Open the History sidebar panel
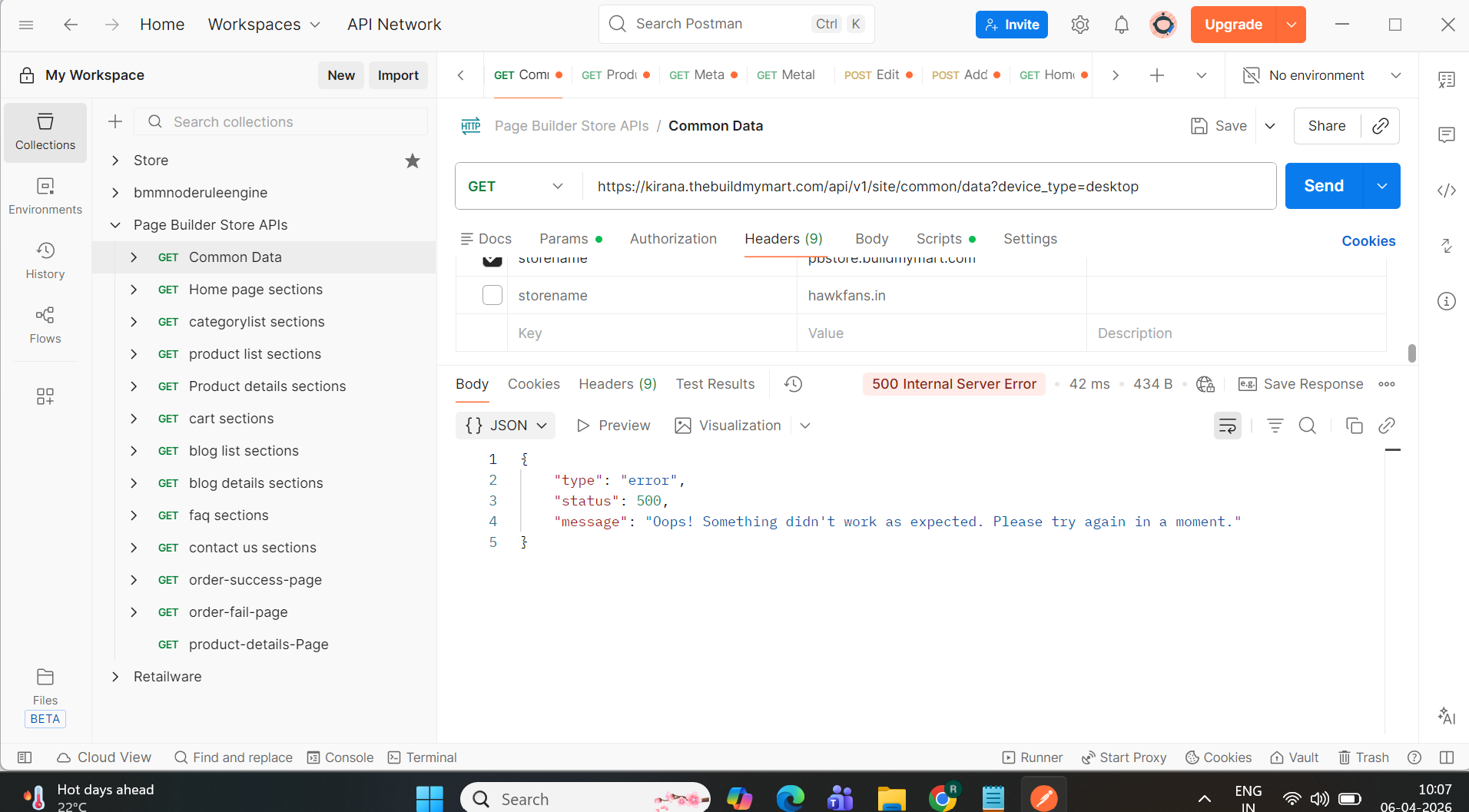The height and width of the screenshot is (812, 1469). pos(45,261)
